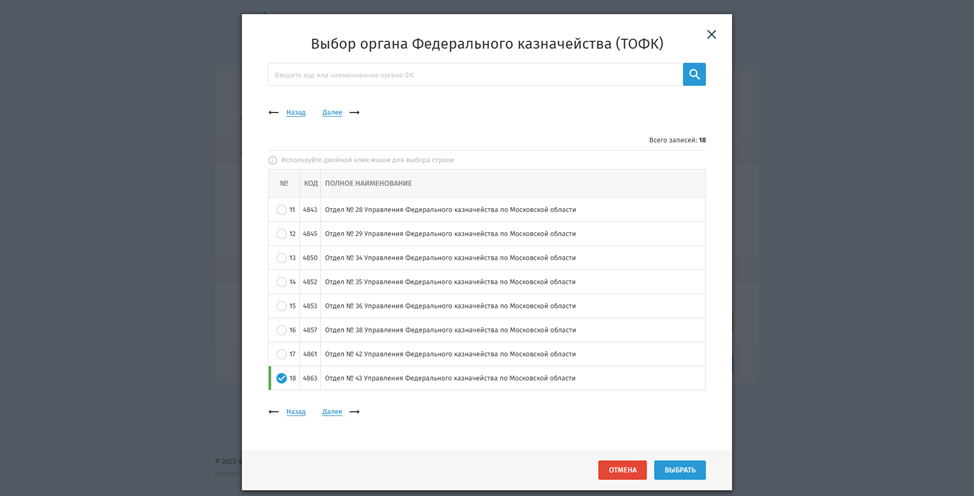Click the bottom 'Далее' link
Viewport: 974px width, 496px height.
point(332,412)
